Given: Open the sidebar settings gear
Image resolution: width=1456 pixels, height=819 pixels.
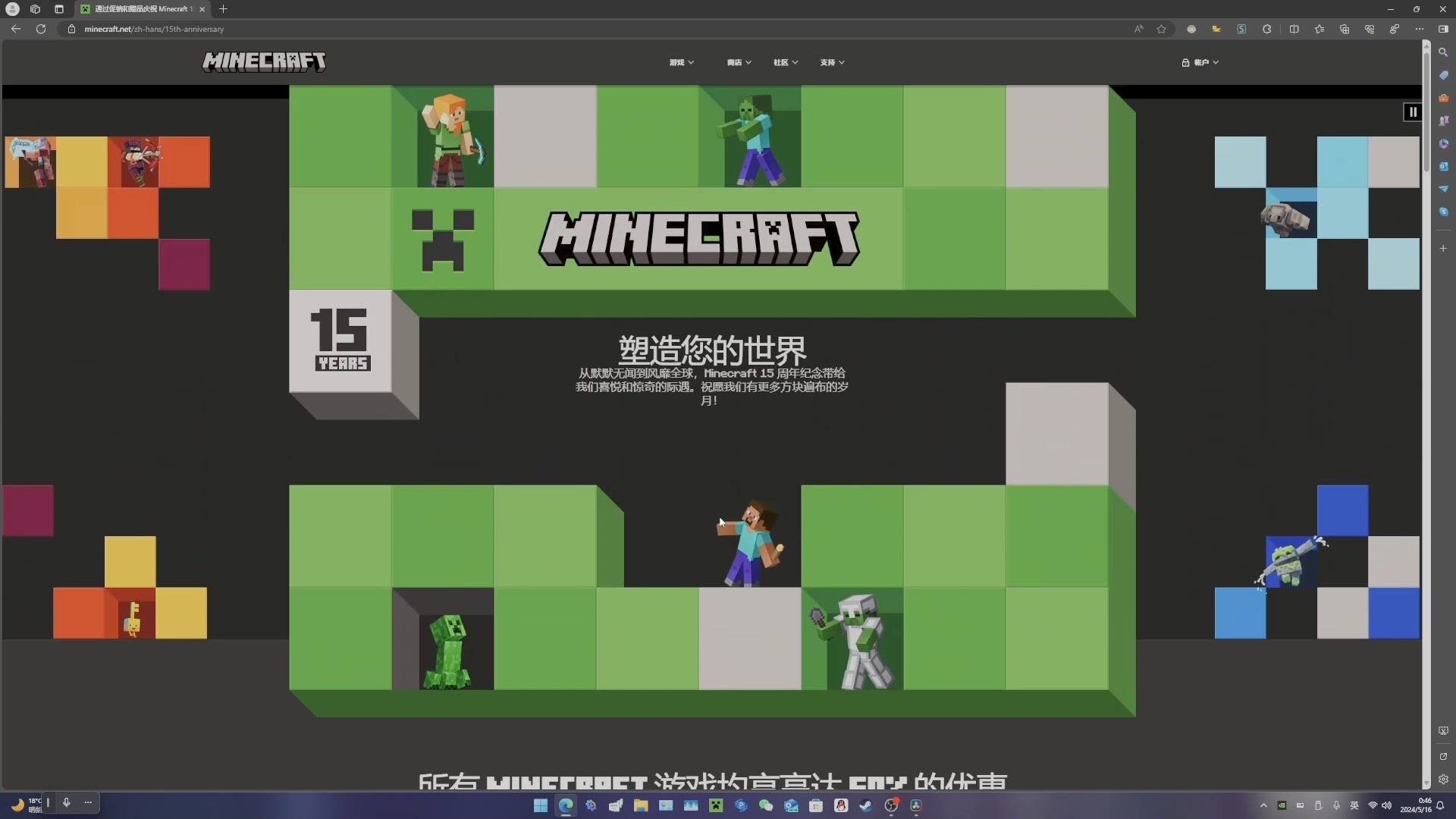Looking at the screenshot, I should tap(1443, 779).
